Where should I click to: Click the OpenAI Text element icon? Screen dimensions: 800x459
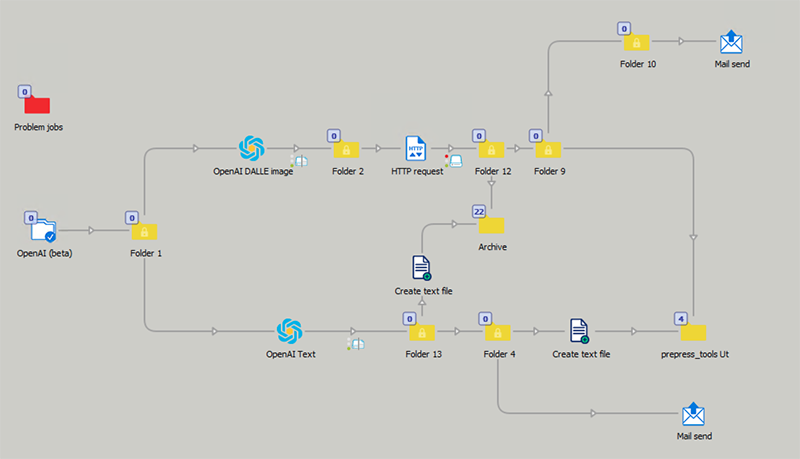(x=290, y=330)
